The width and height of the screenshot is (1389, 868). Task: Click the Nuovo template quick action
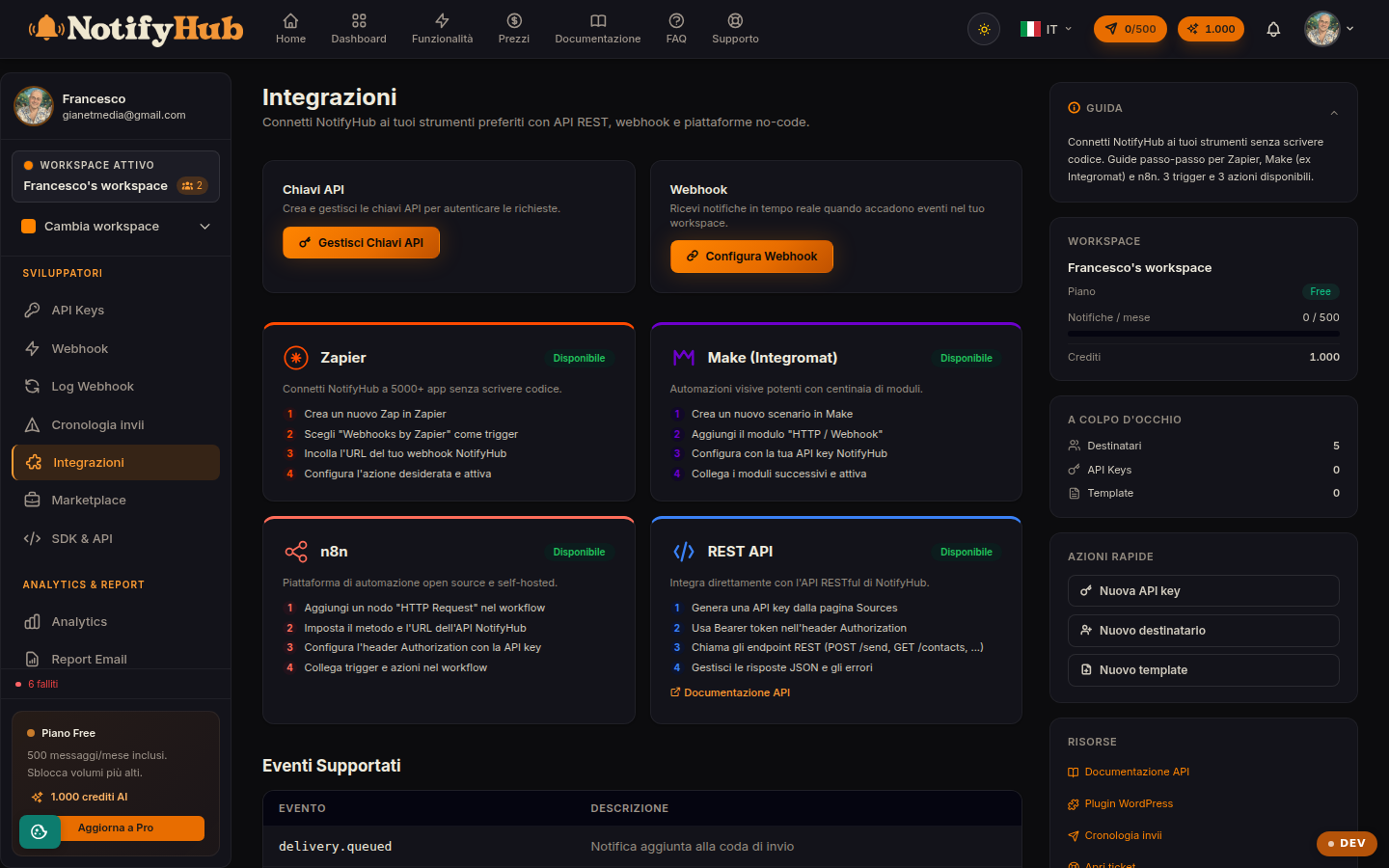(x=1204, y=670)
